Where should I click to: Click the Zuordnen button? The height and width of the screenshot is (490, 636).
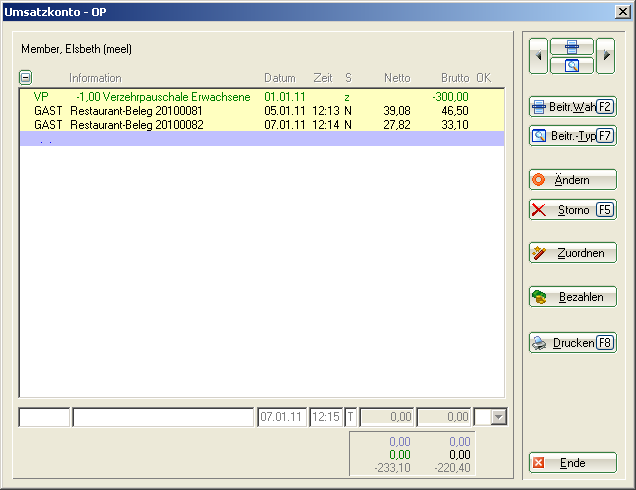[572, 253]
